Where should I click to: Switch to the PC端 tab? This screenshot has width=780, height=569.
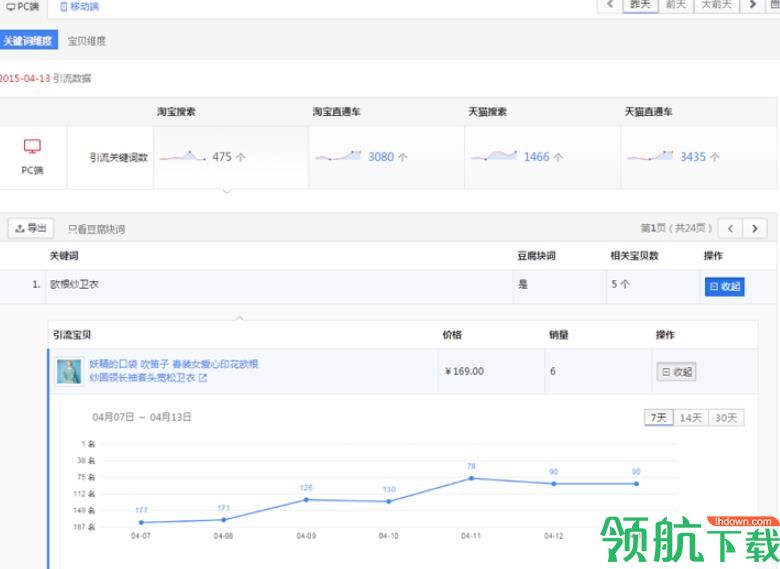[x=23, y=6]
